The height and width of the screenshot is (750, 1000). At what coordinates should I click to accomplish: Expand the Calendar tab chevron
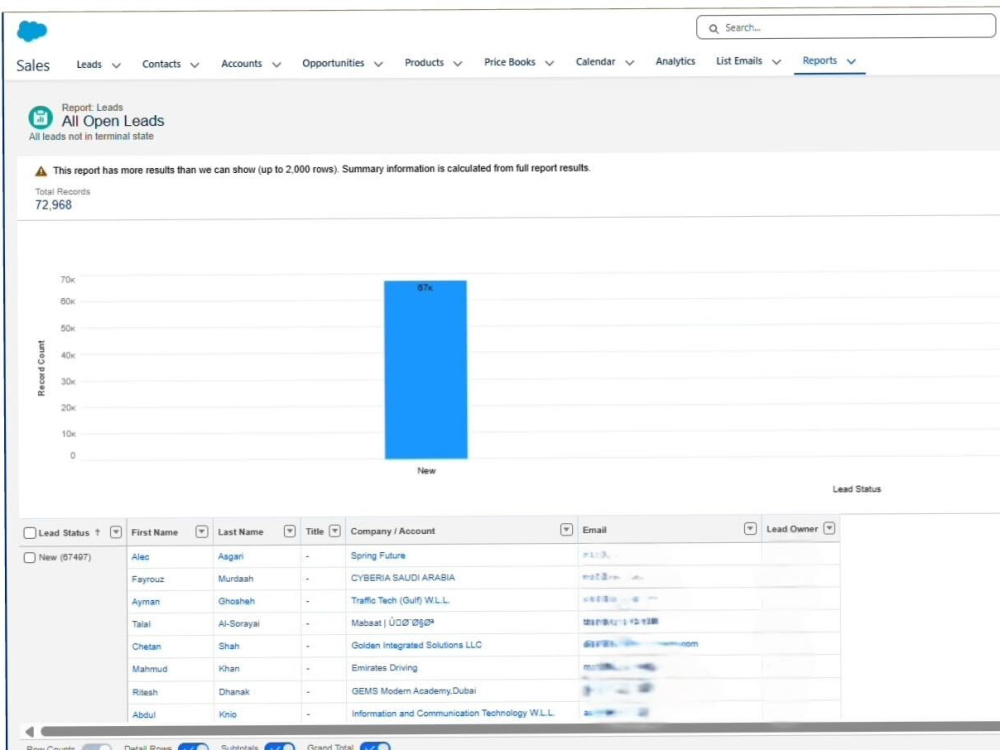(629, 62)
